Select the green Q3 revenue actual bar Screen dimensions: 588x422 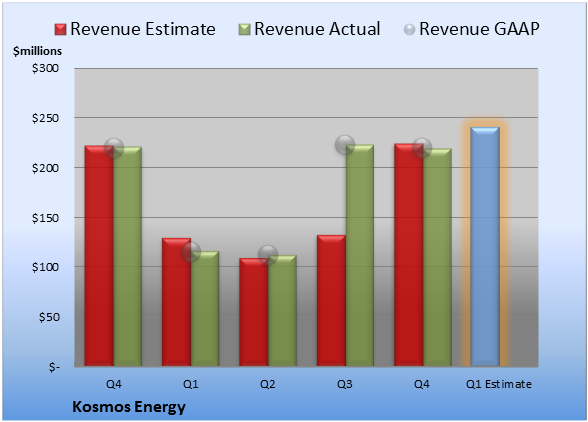pyautogui.click(x=360, y=255)
